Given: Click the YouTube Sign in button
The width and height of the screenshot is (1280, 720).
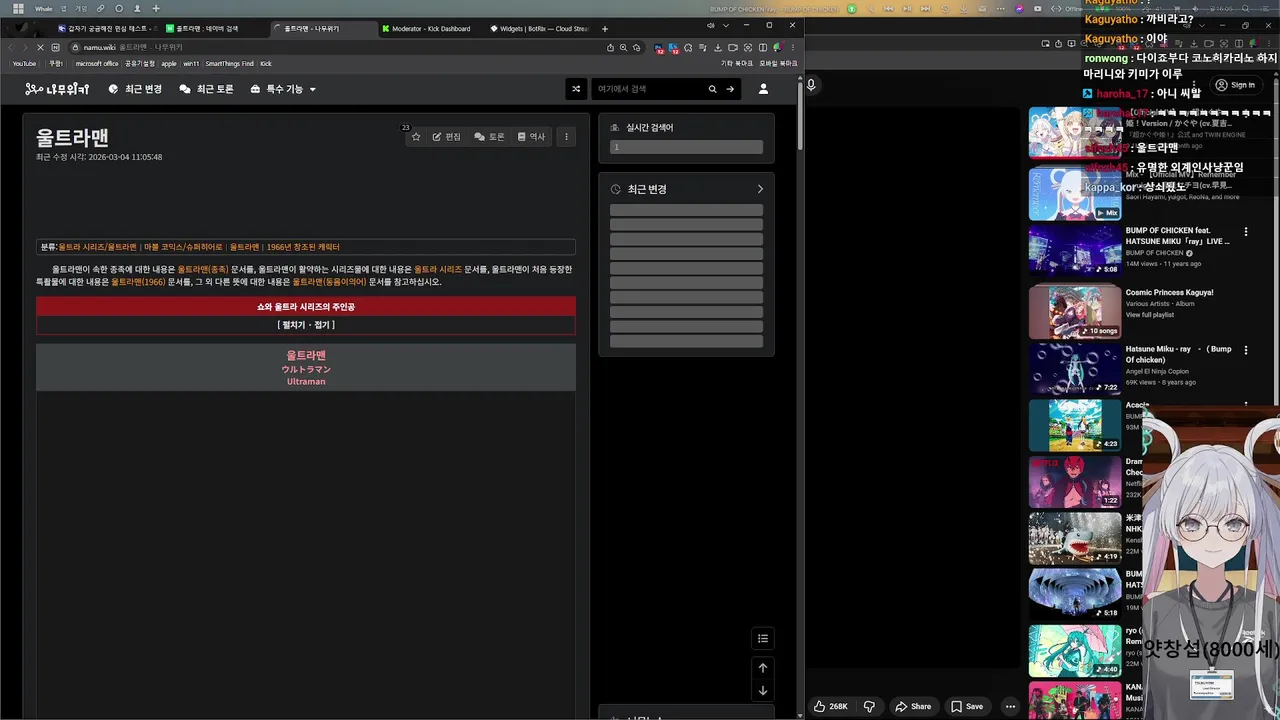Looking at the screenshot, I should coord(1234,85).
